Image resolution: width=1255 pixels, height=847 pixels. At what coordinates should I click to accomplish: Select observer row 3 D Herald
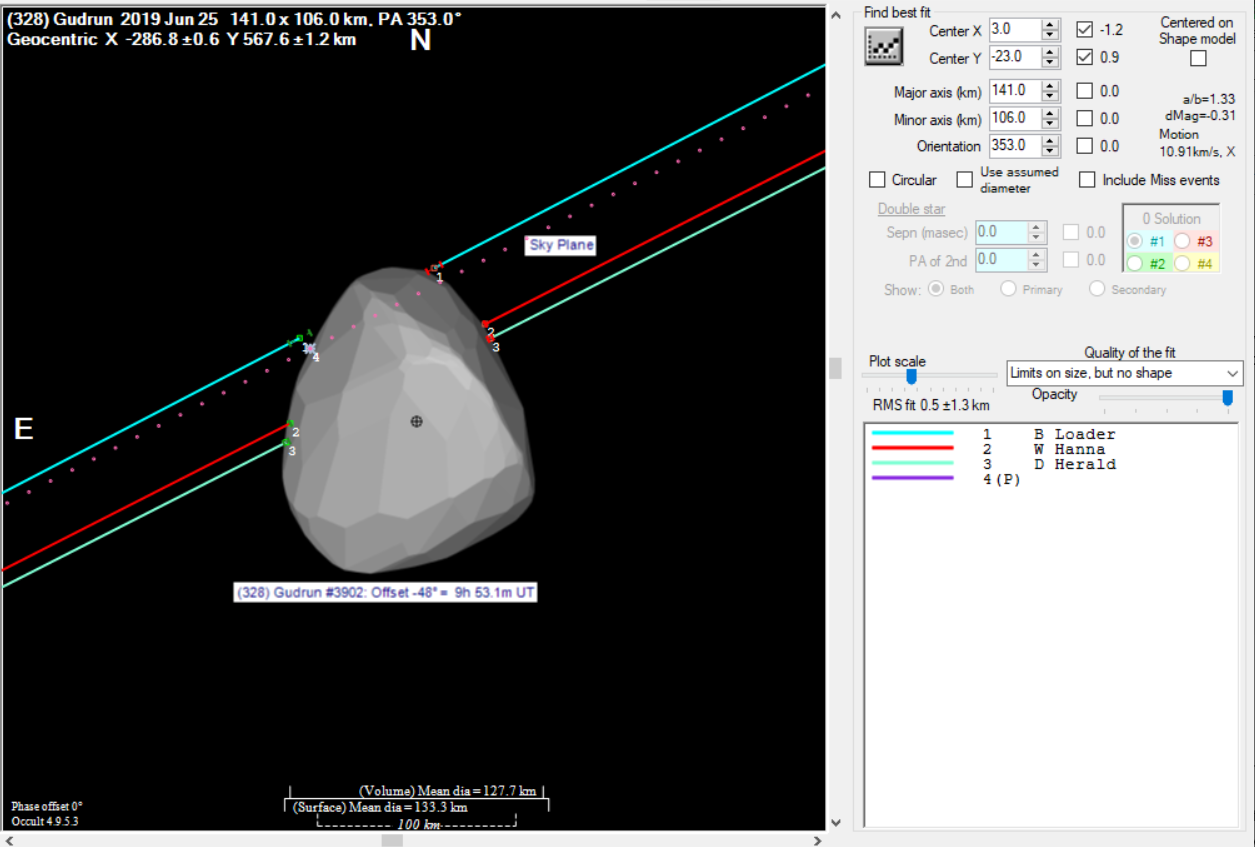993,464
